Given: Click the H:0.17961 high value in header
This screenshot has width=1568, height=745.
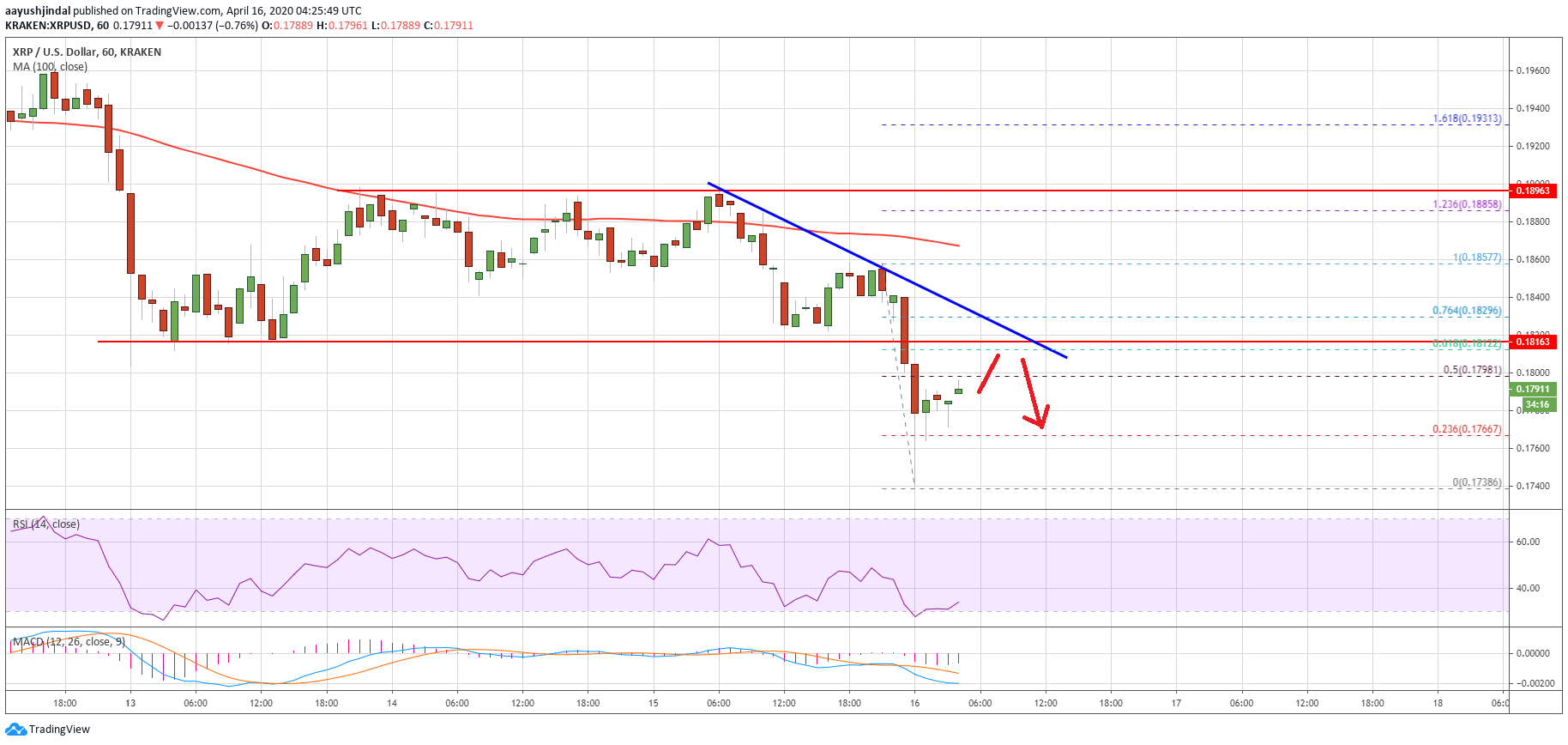Looking at the screenshot, I should [342, 26].
